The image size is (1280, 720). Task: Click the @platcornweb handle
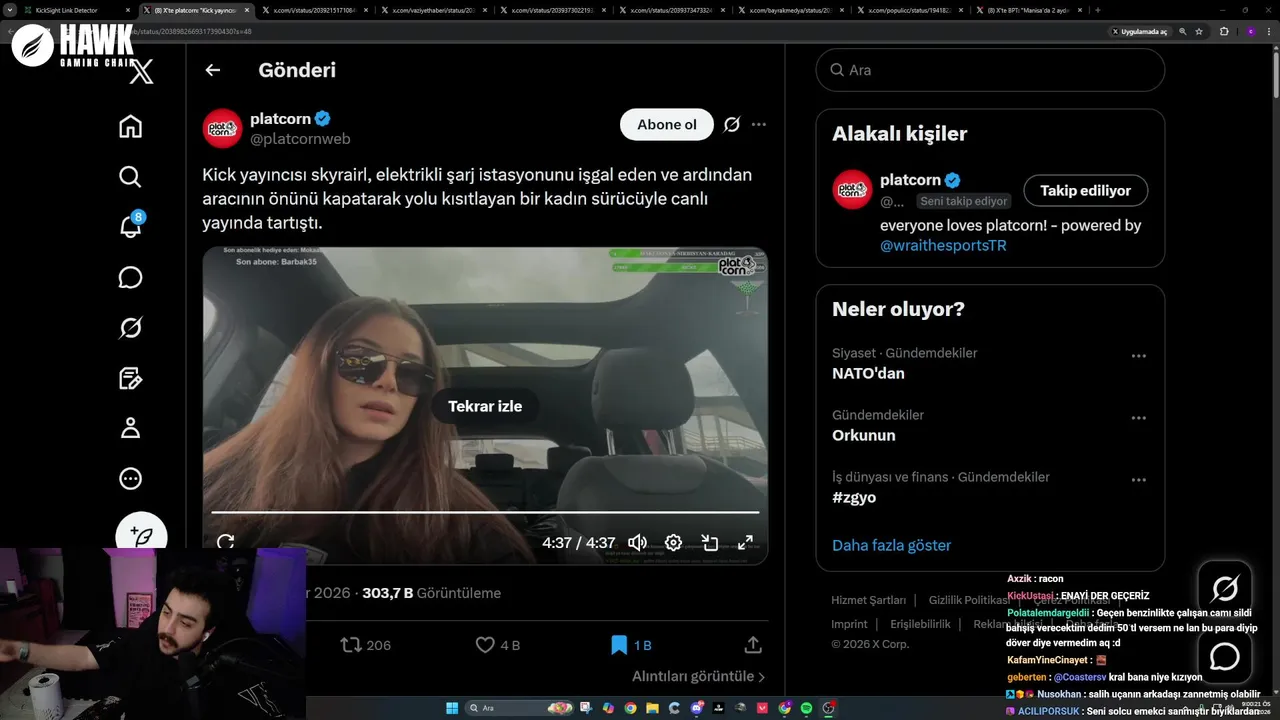(x=300, y=139)
